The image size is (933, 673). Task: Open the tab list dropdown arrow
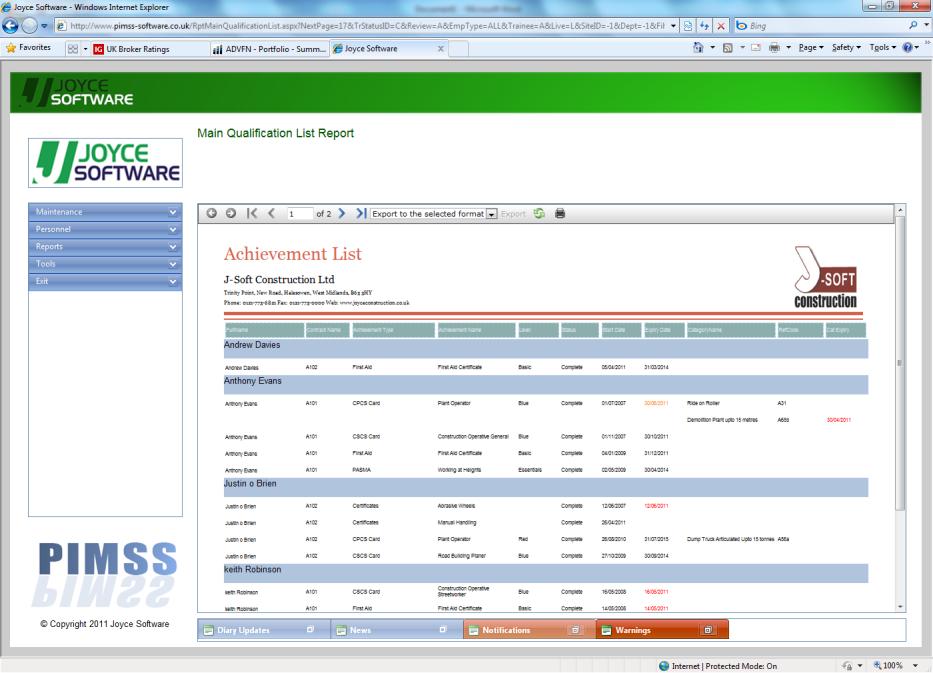click(85, 49)
